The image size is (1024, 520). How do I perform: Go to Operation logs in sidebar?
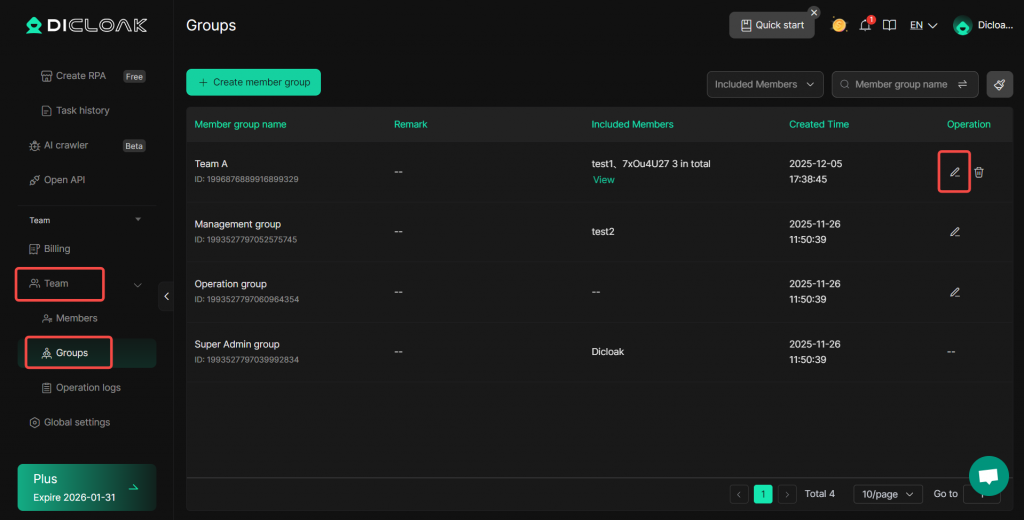coord(87,388)
